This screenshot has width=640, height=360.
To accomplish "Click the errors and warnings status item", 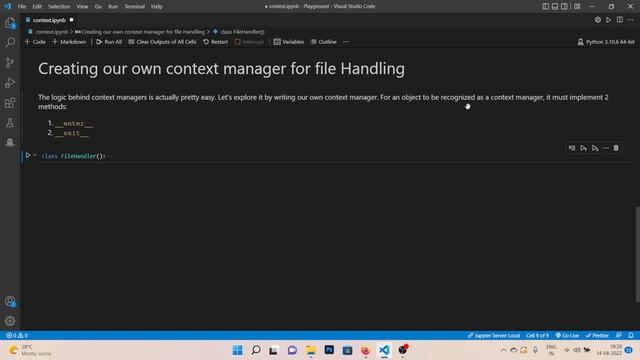I will (x=17, y=336).
